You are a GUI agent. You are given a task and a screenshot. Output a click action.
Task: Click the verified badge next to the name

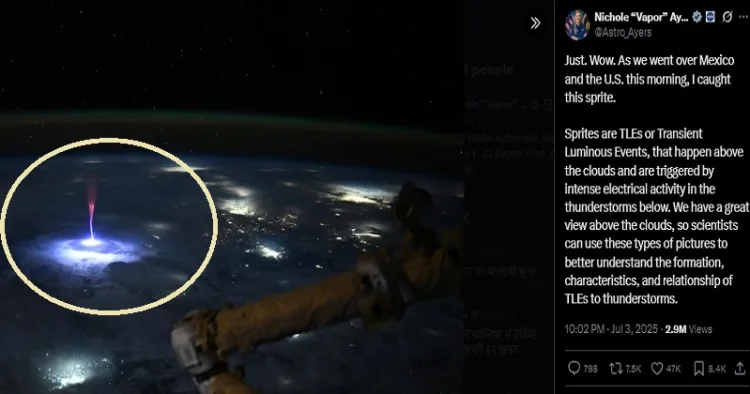697,17
